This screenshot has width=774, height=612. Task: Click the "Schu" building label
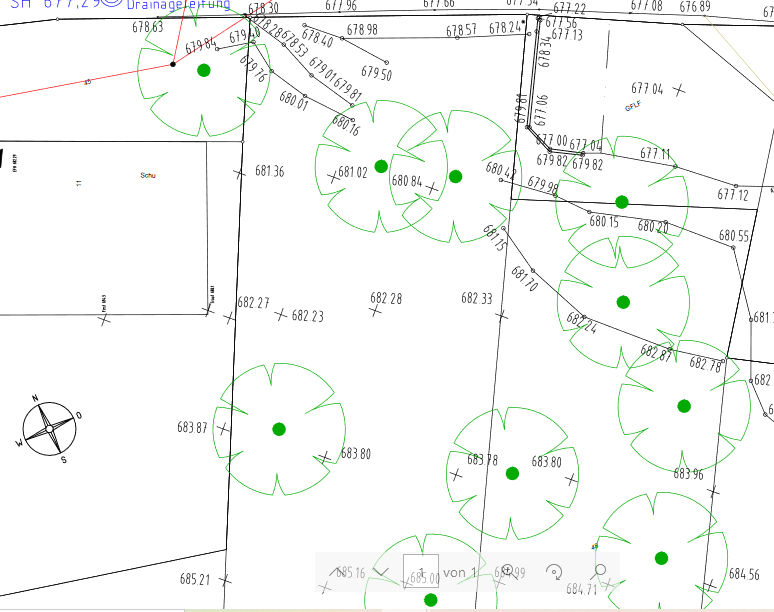(149, 175)
